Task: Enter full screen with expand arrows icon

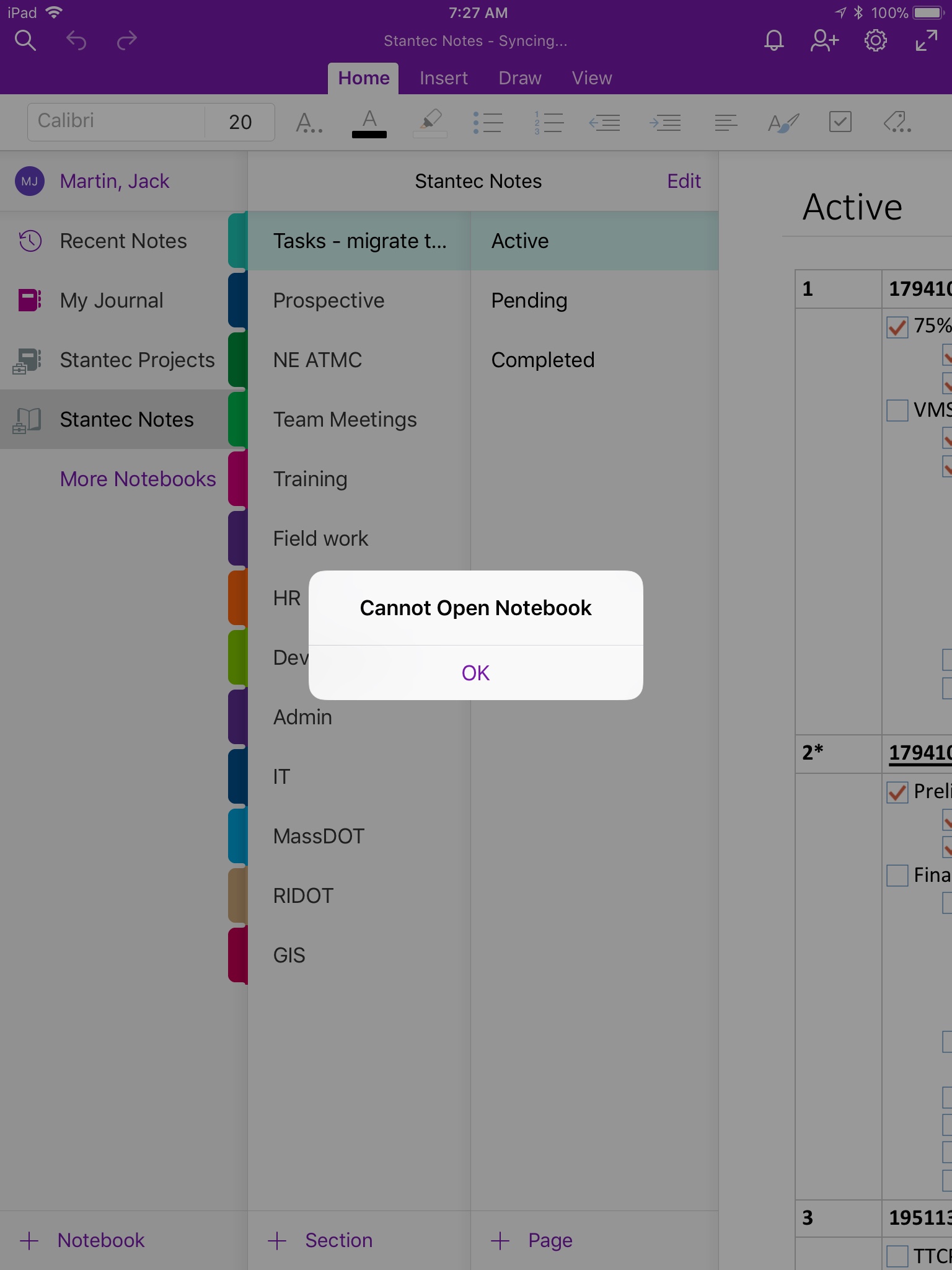Action: tap(926, 41)
